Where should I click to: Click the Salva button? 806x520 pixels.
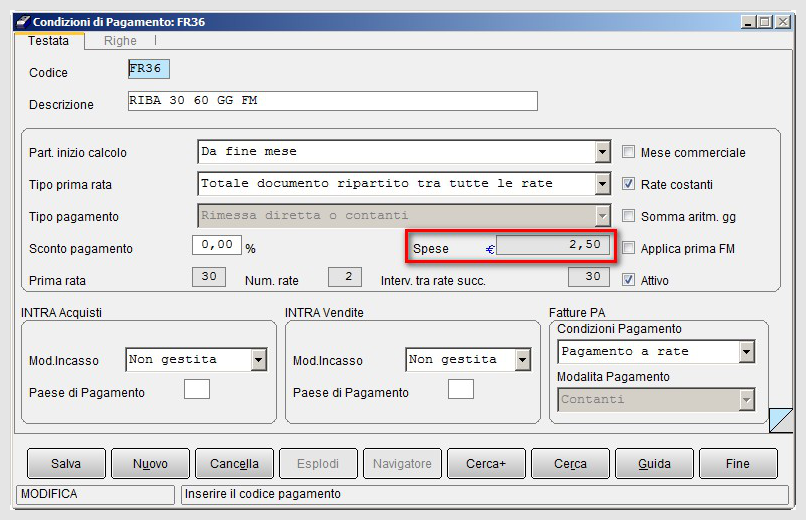66,463
